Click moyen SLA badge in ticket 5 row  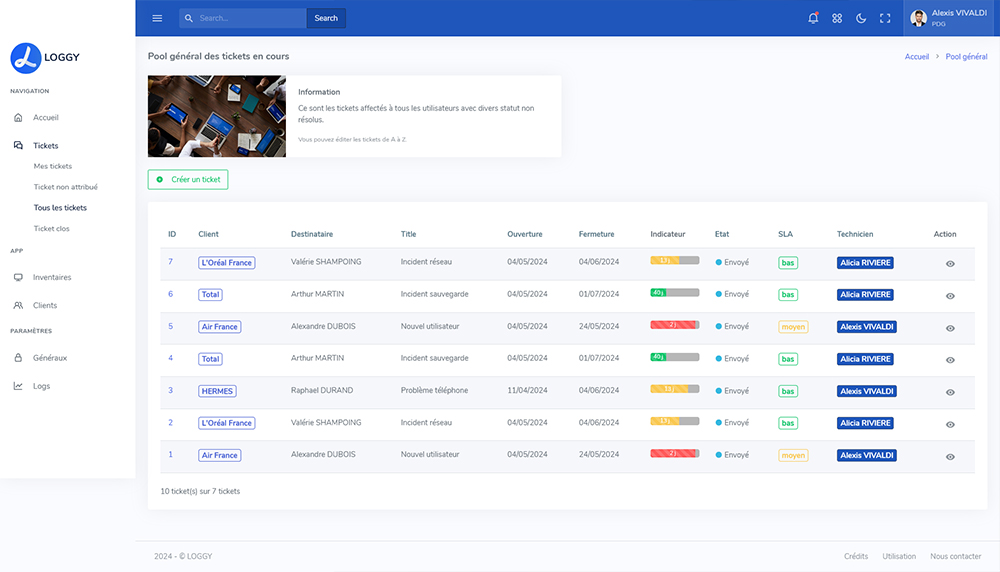pos(793,326)
